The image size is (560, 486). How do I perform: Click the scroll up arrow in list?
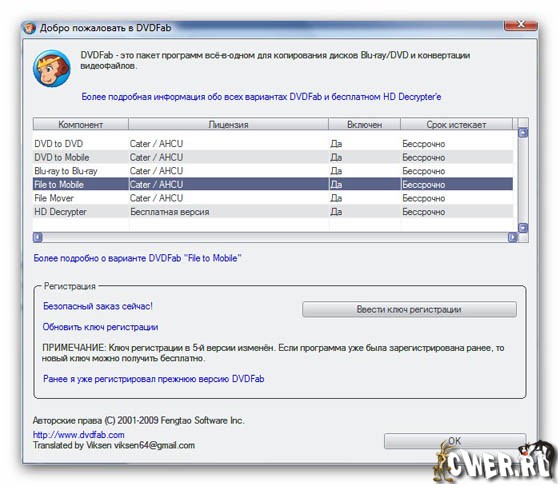tap(523, 133)
